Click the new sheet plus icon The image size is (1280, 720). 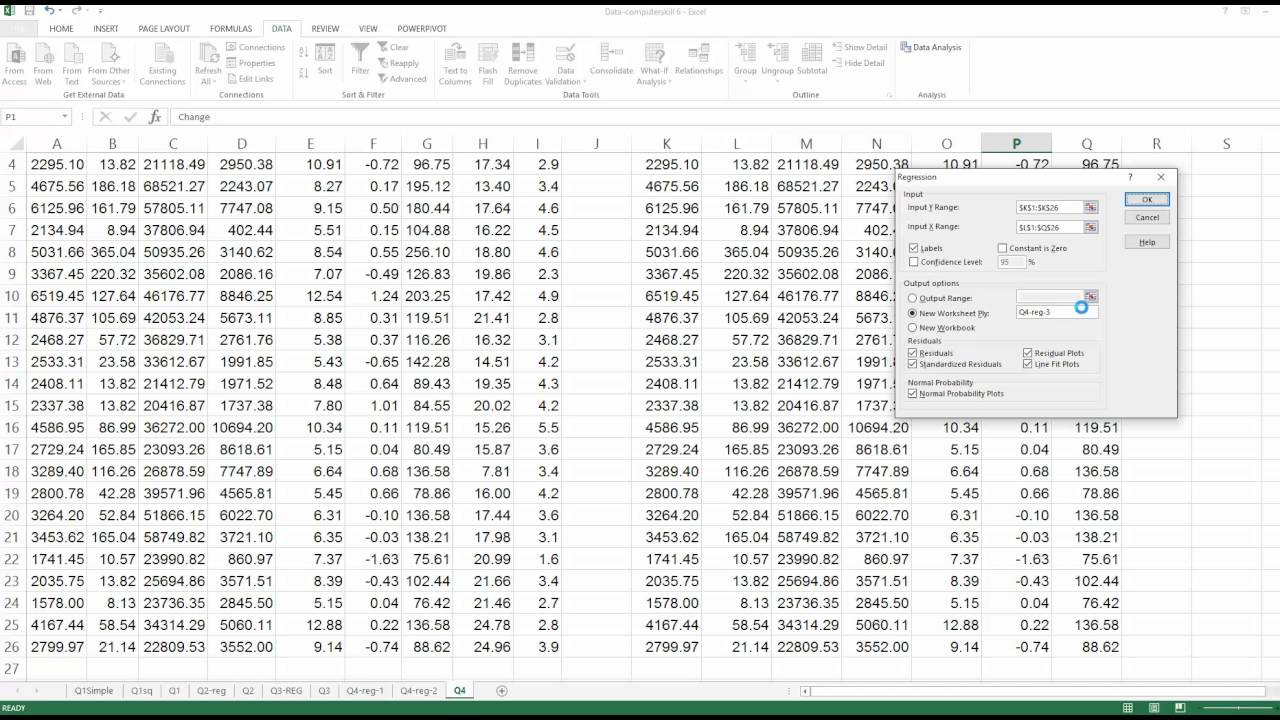click(502, 691)
